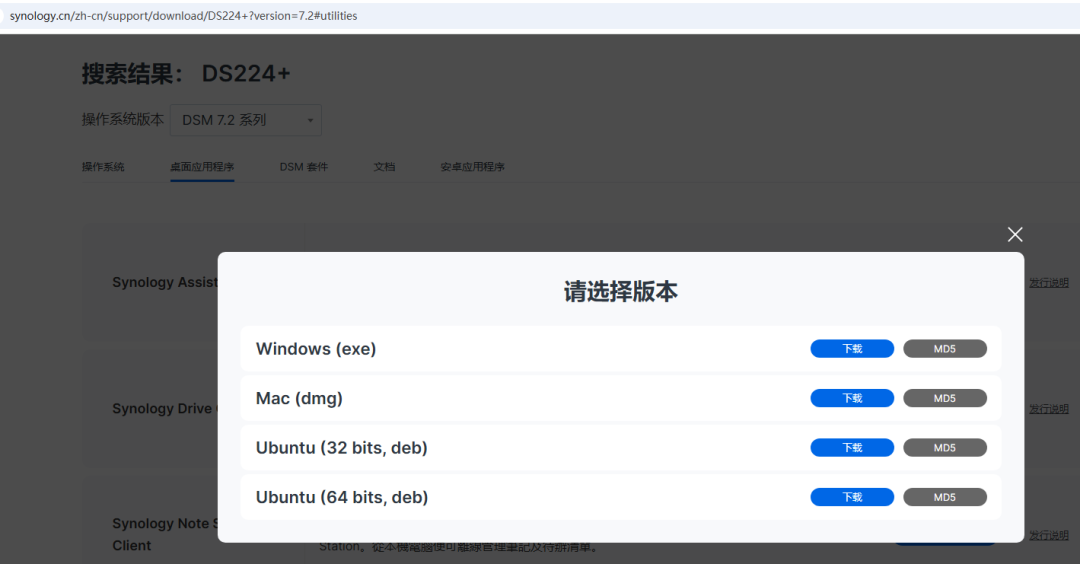Open 发行说明 link for Note Station Client

(x=1049, y=535)
